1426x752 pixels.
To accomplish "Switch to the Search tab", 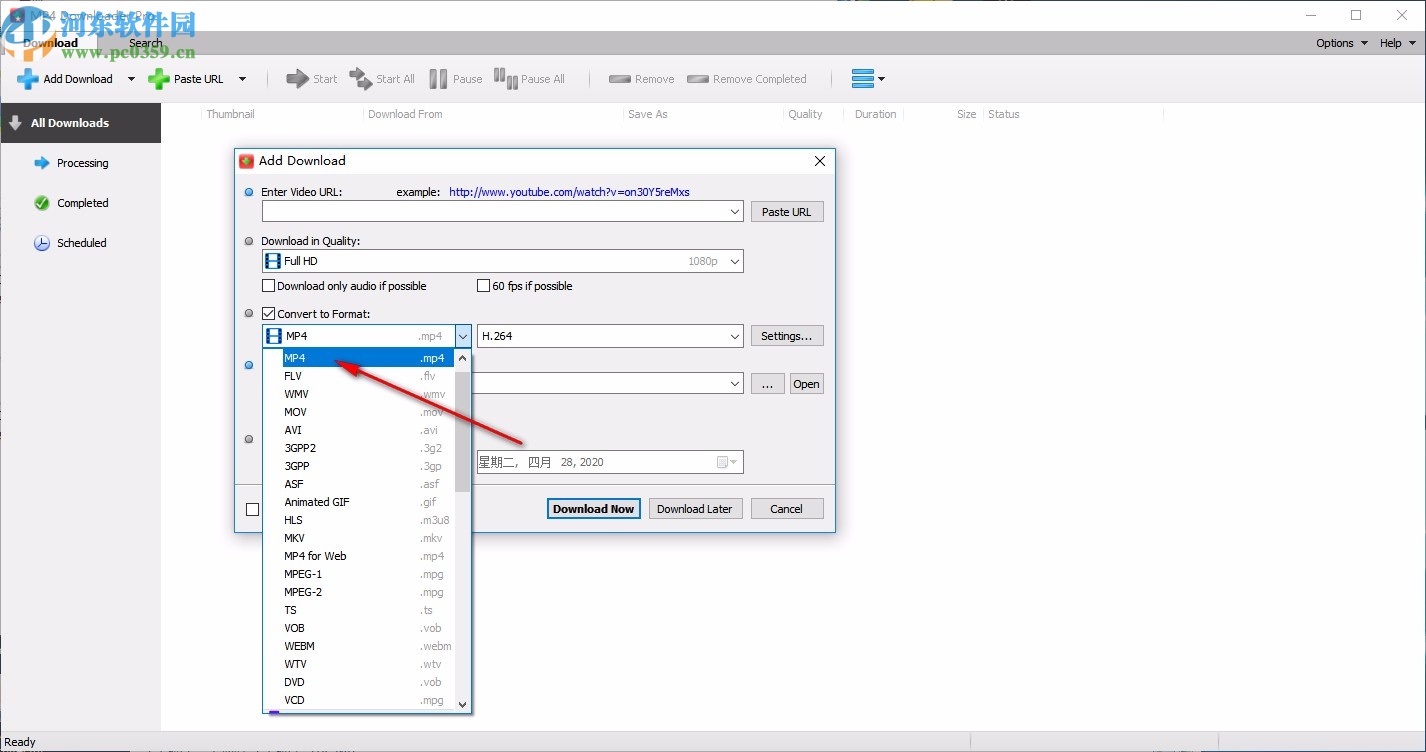I will pyautogui.click(x=146, y=42).
